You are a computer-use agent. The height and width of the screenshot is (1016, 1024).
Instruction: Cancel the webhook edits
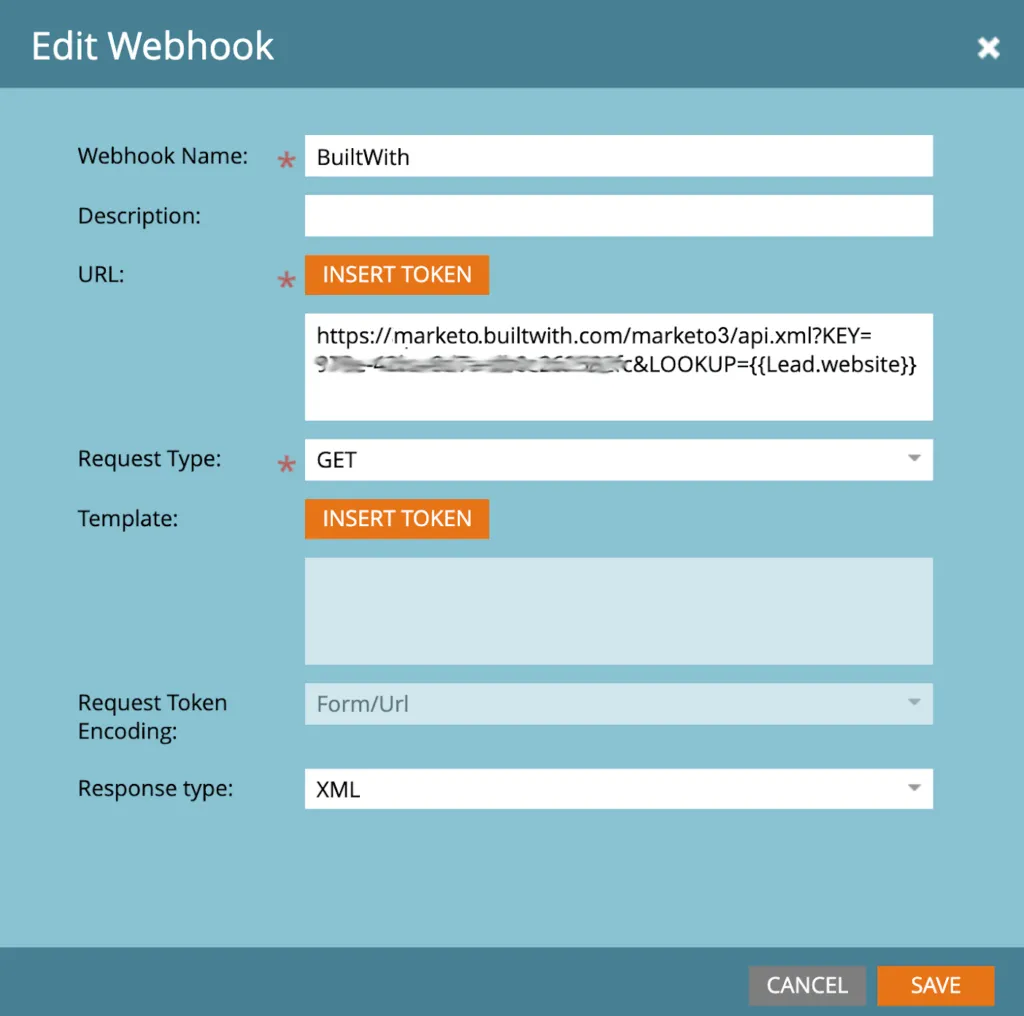[x=807, y=985]
